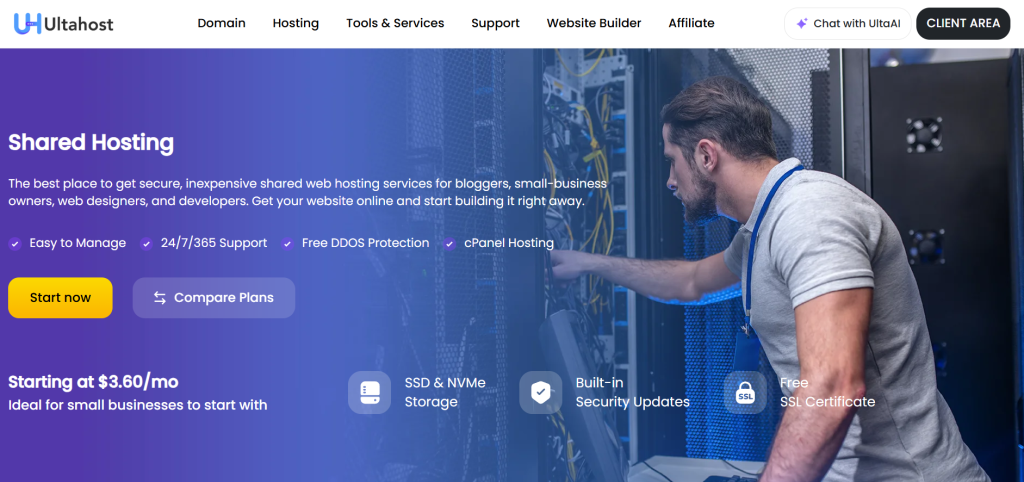Open the Affiliate page
The image size is (1024, 482).
[x=691, y=23]
